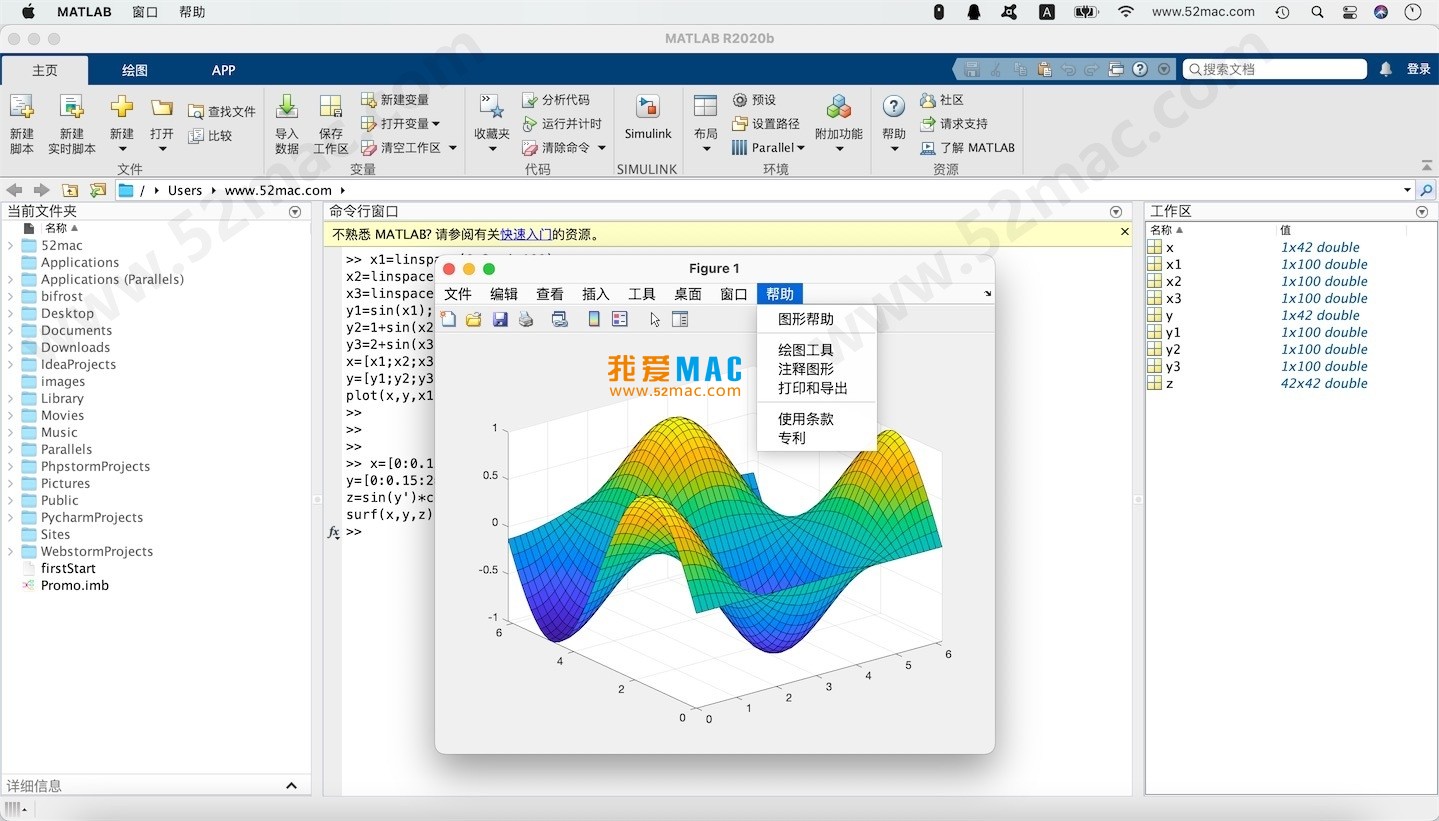Click Analyze Code (分析代码) button
This screenshot has width=1439, height=821.
556,100
